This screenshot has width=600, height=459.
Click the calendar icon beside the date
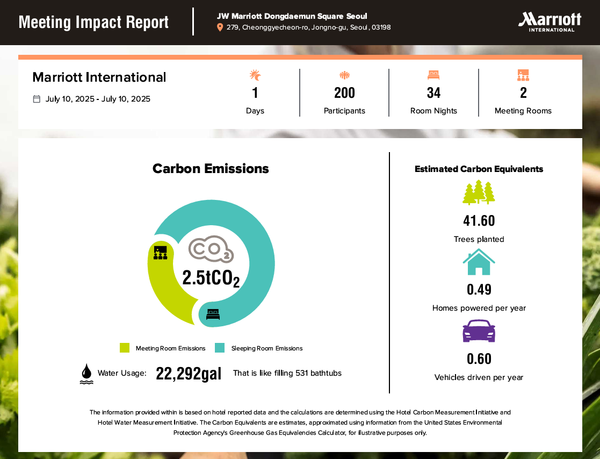36,99
